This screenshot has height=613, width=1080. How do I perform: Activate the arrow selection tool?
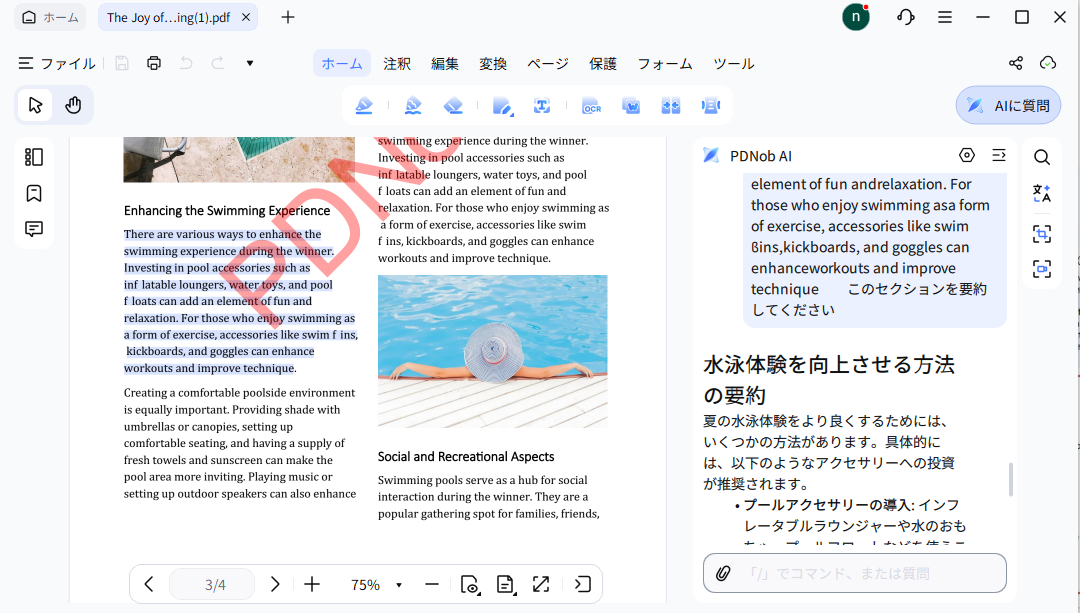click(x=36, y=105)
